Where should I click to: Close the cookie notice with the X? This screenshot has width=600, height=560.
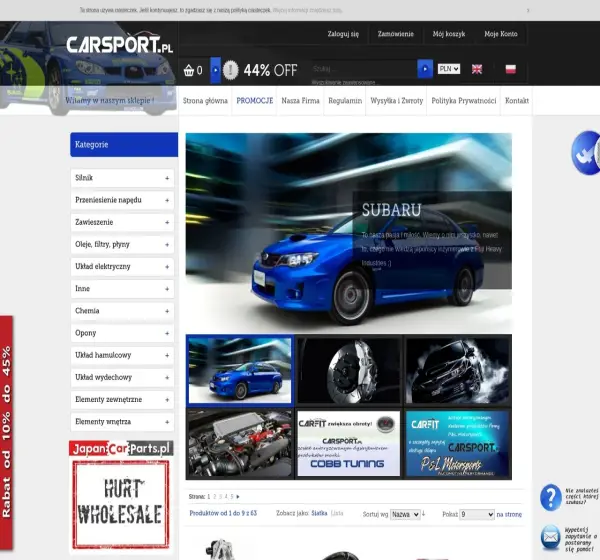528,10
